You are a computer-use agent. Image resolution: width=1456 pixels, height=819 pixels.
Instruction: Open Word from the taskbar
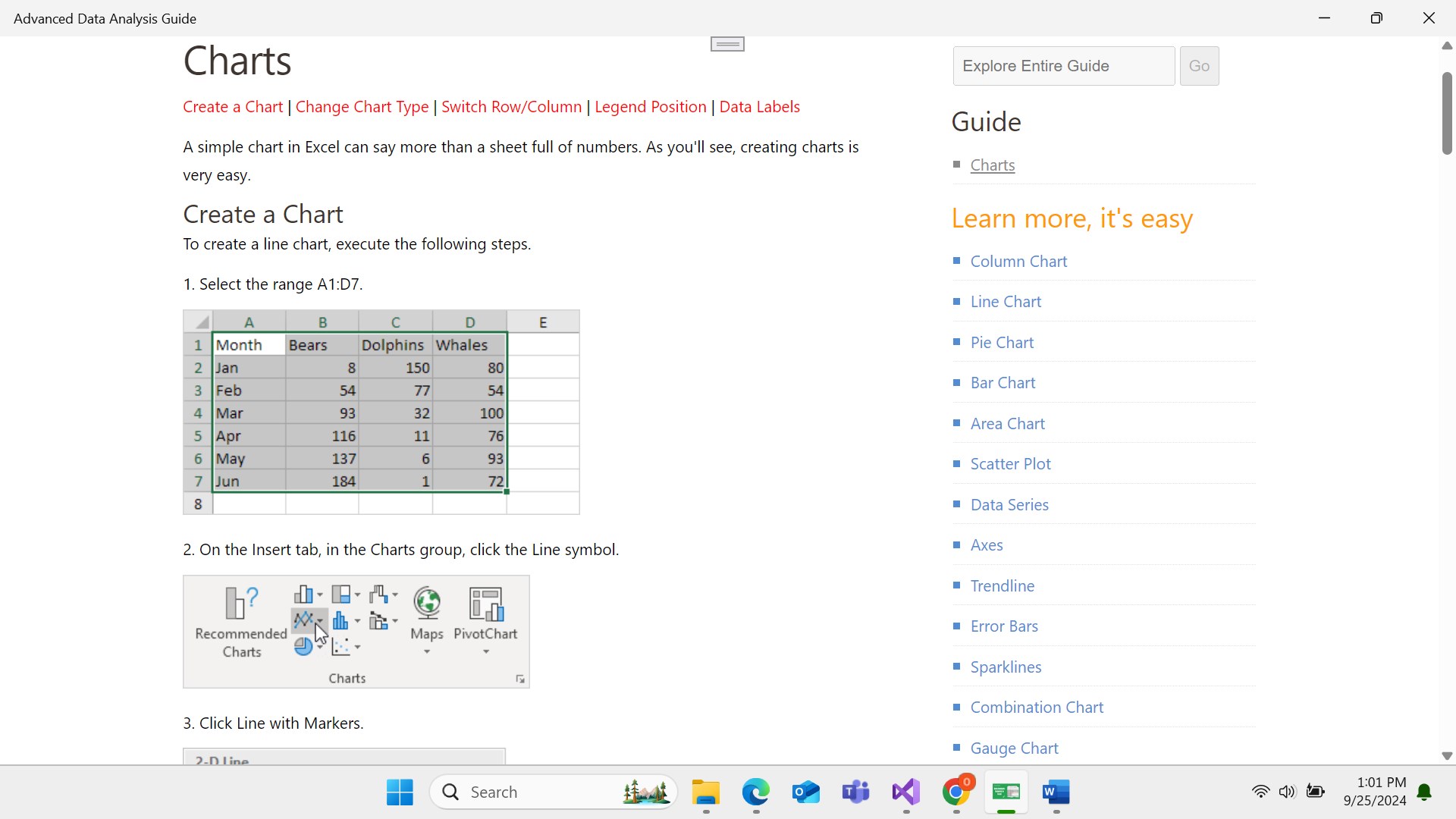click(1056, 792)
